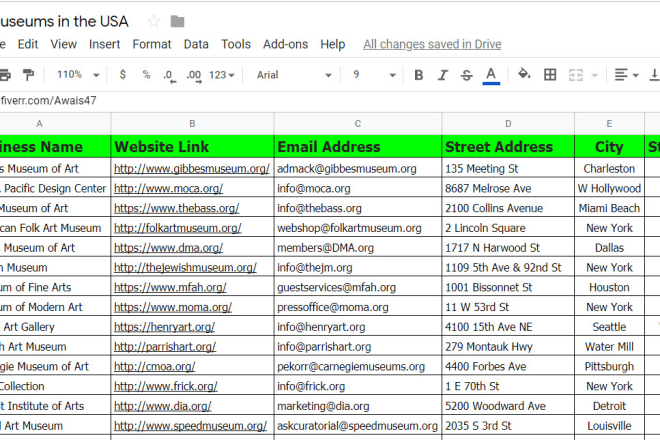This screenshot has height=440, width=660.
Task: Open the https://www.moma.org/ link
Action: point(173,307)
